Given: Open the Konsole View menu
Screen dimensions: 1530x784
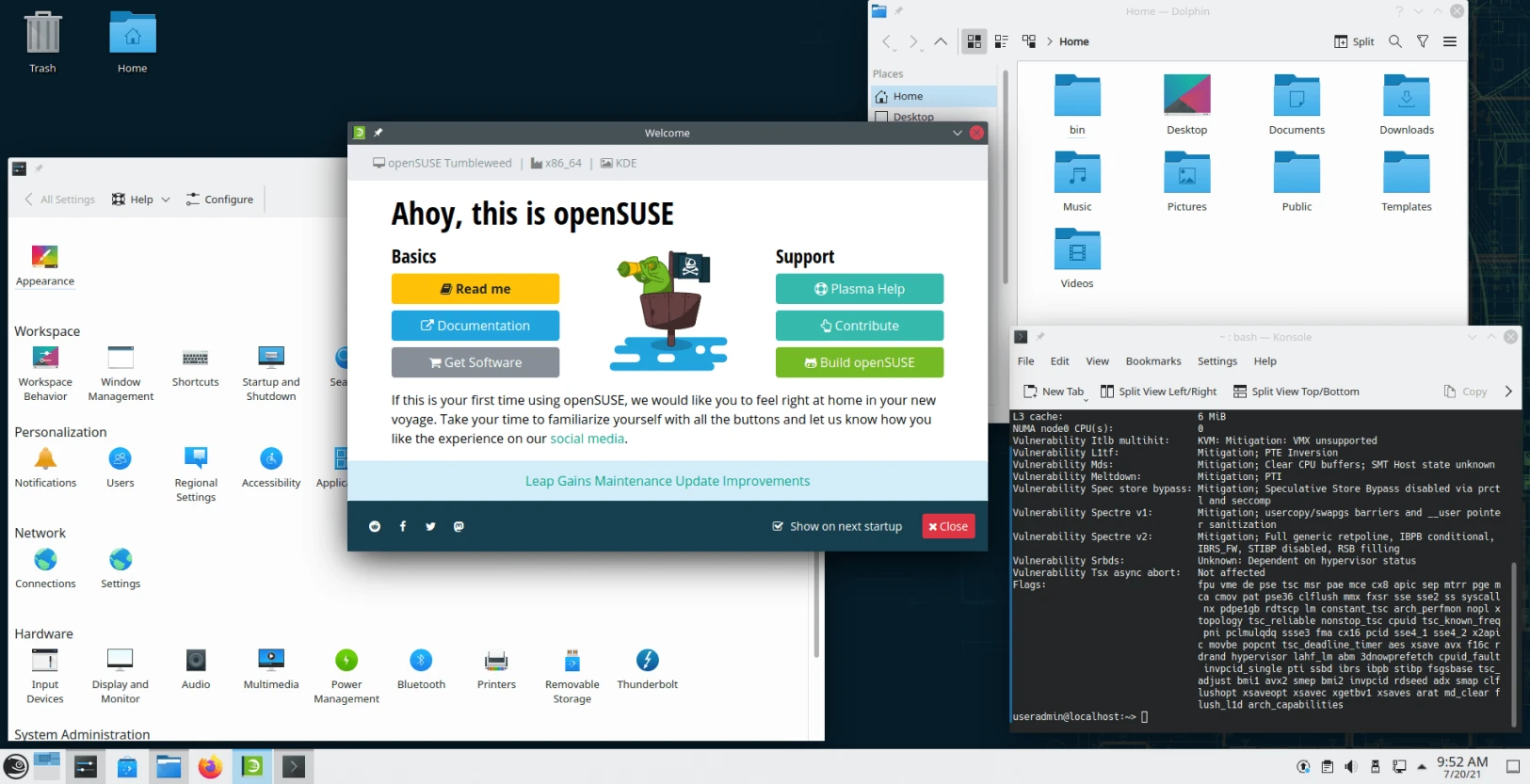Looking at the screenshot, I should 1097,361.
